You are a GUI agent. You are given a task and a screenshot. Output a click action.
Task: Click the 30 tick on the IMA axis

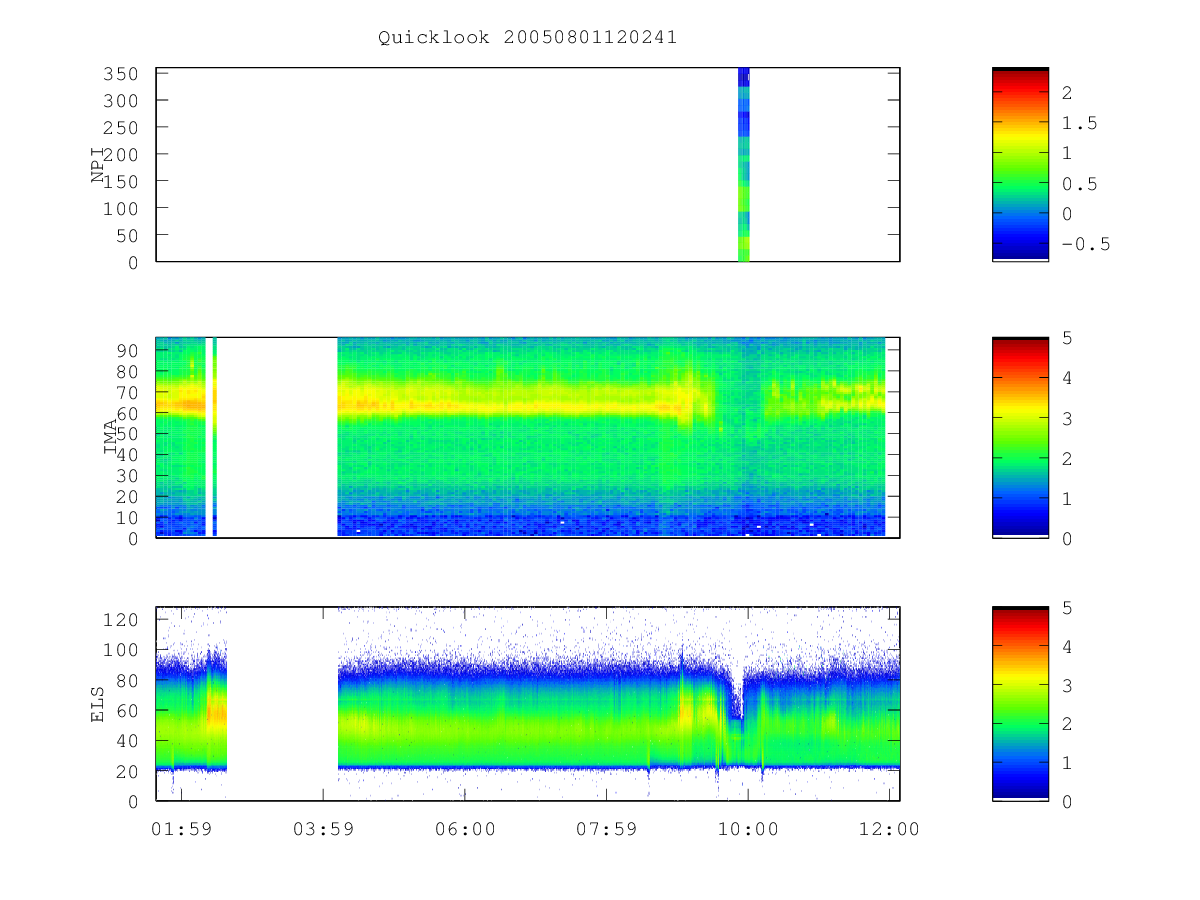tap(128, 476)
